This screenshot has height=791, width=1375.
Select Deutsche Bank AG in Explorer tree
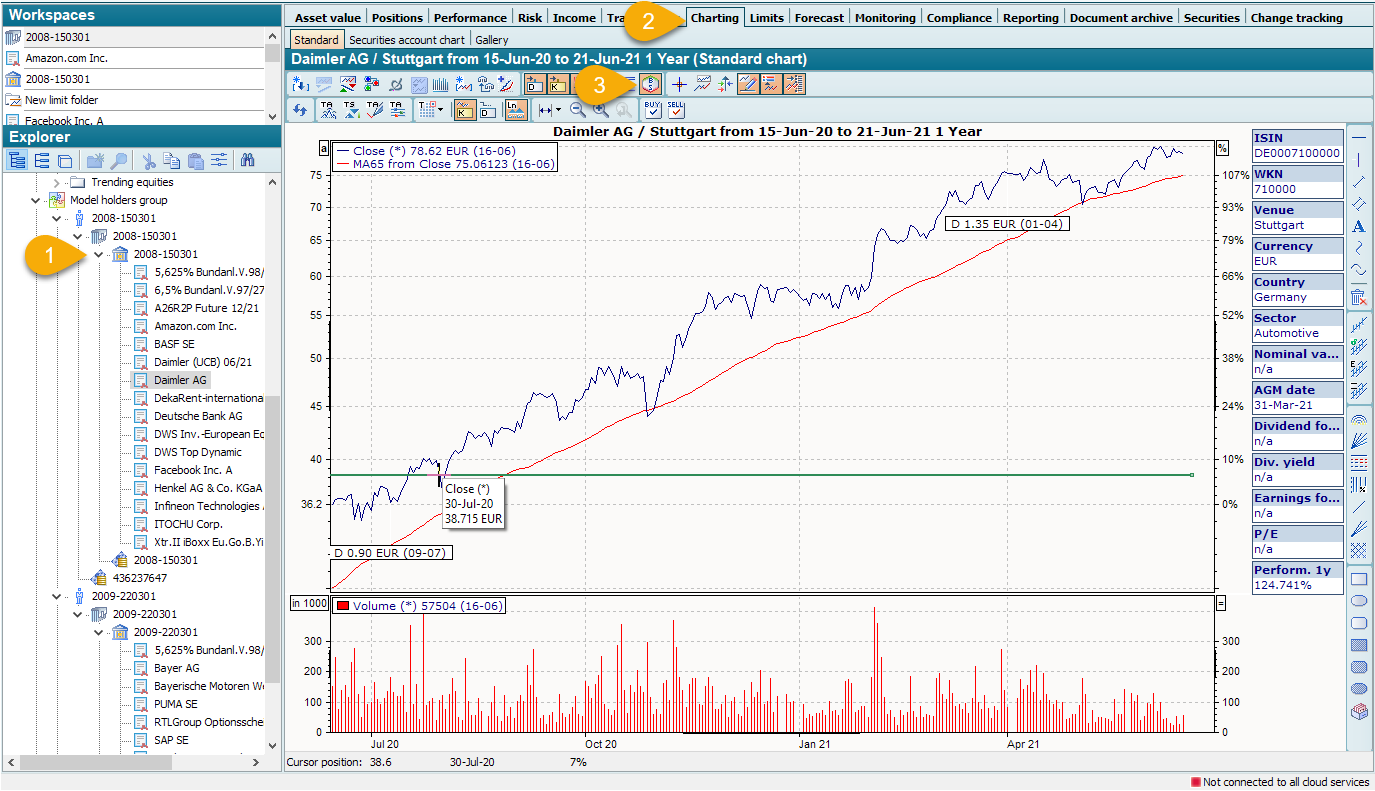point(198,416)
